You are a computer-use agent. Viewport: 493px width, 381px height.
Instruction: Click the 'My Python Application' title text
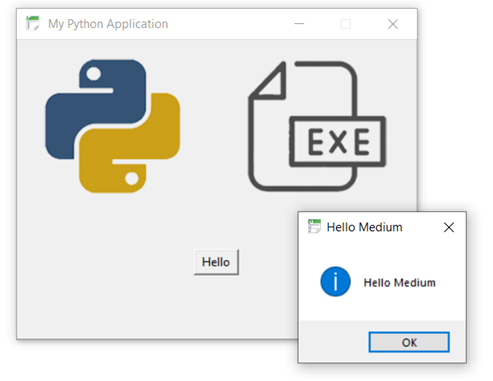[108, 24]
